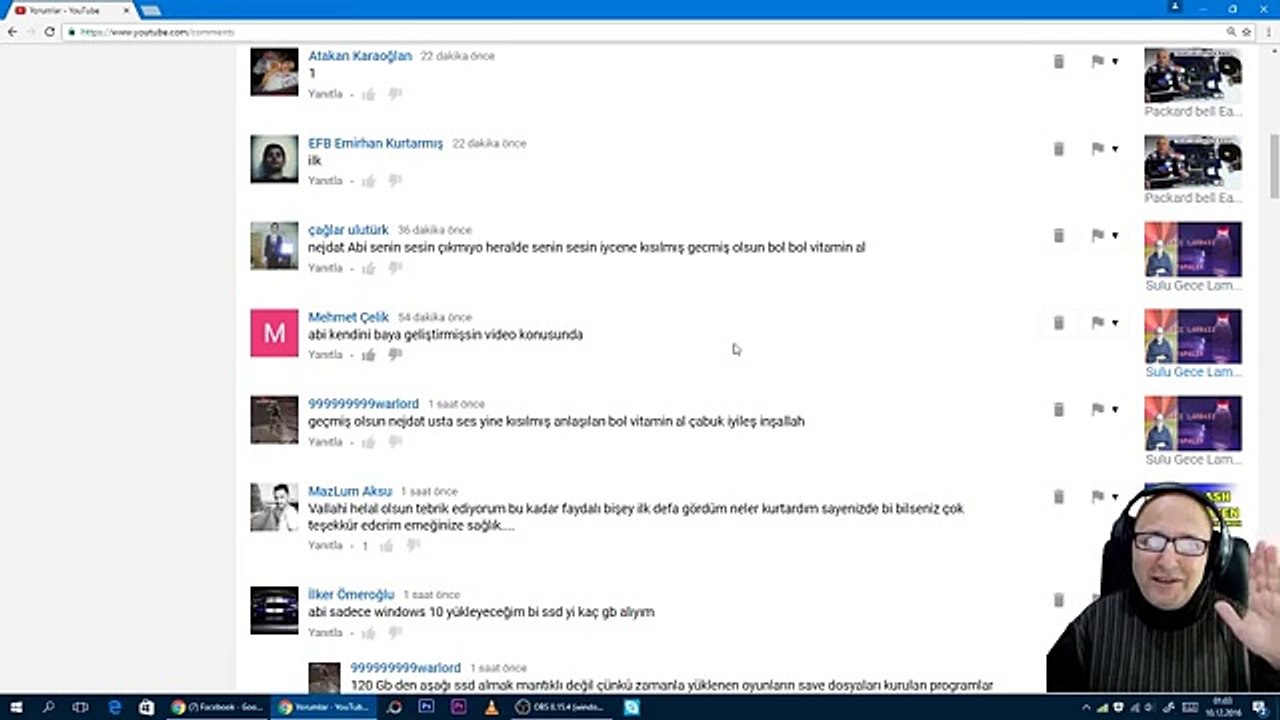Bookmark this page with star icon

[1247, 32]
